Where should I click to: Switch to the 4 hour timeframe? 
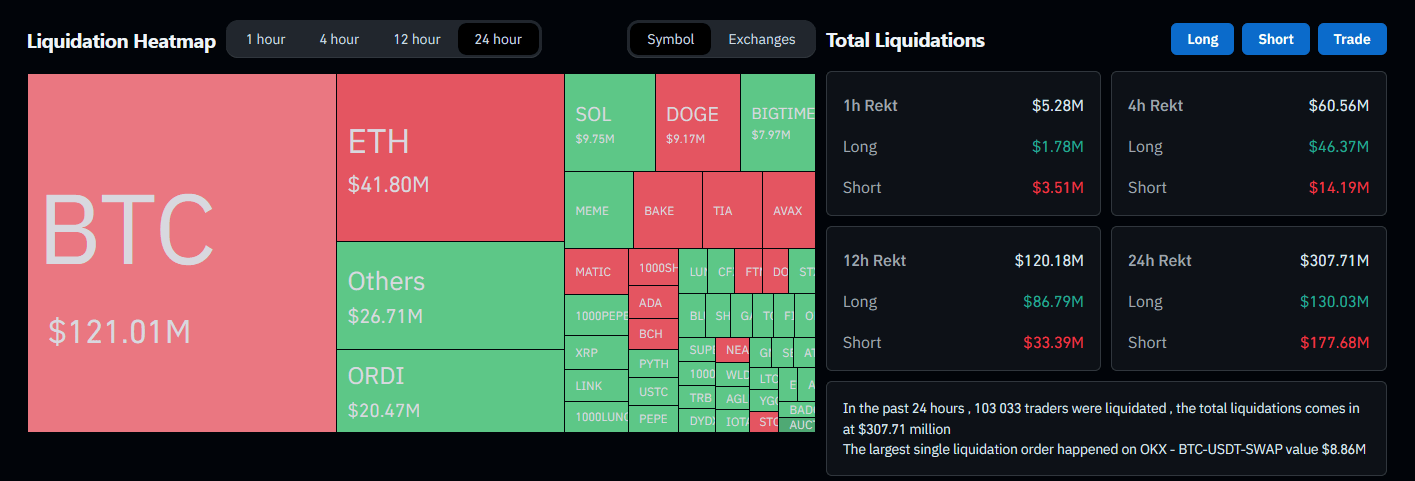click(339, 39)
